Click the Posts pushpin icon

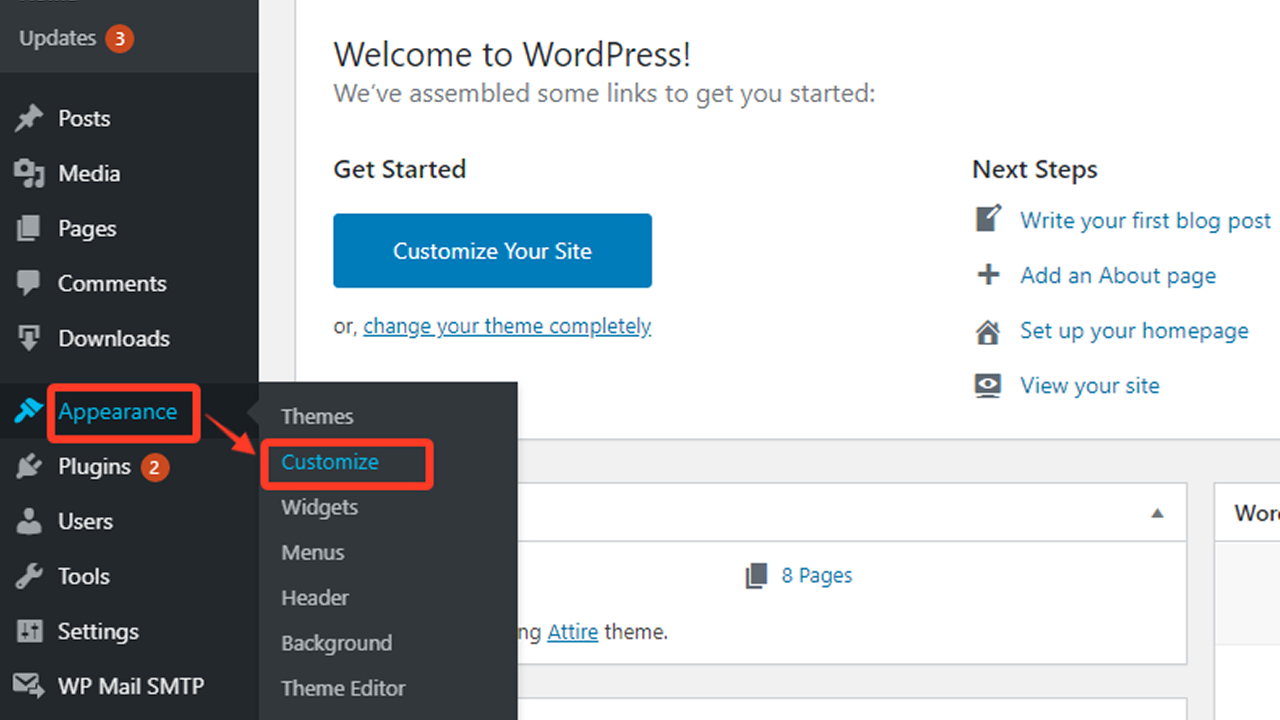point(29,119)
